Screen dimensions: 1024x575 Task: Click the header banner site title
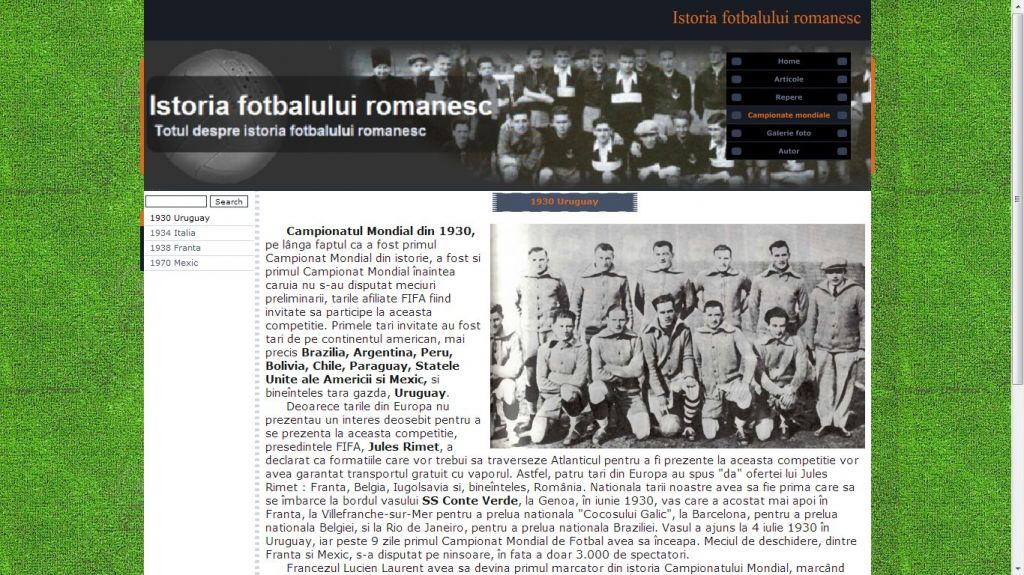point(320,106)
